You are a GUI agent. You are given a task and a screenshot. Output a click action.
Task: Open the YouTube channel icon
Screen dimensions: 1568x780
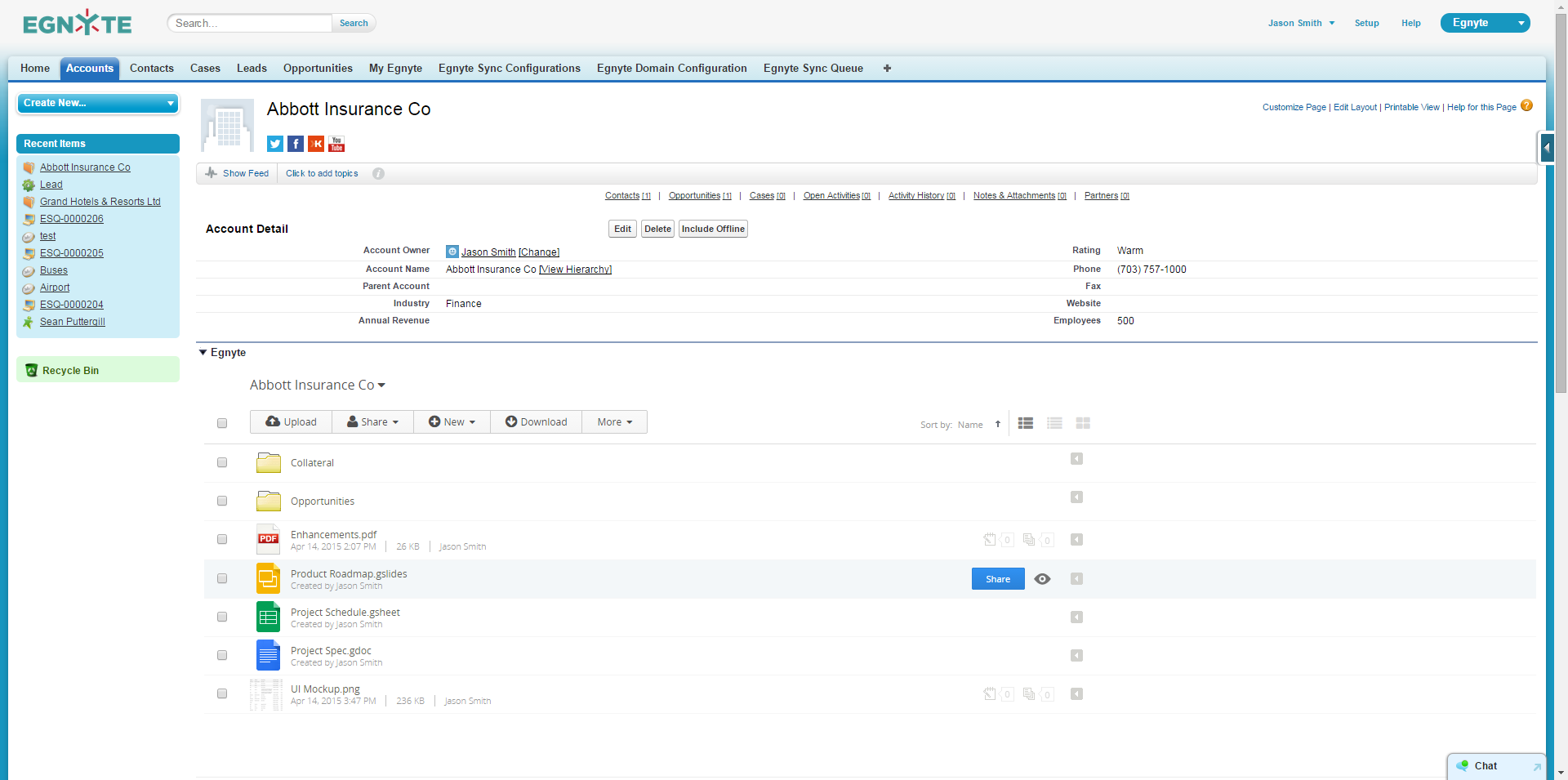coord(336,144)
